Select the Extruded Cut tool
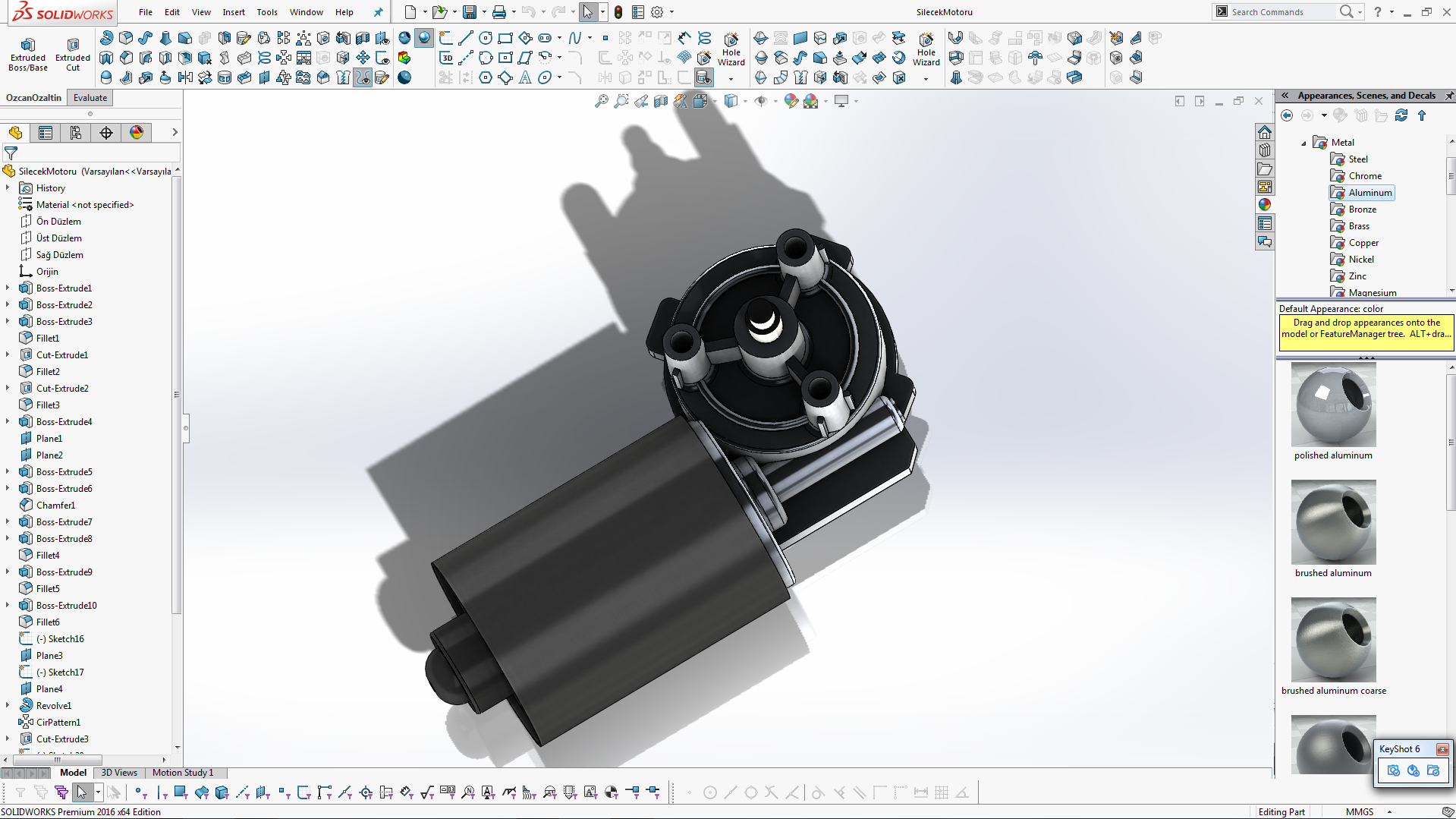1456x819 pixels. pyautogui.click(x=73, y=53)
